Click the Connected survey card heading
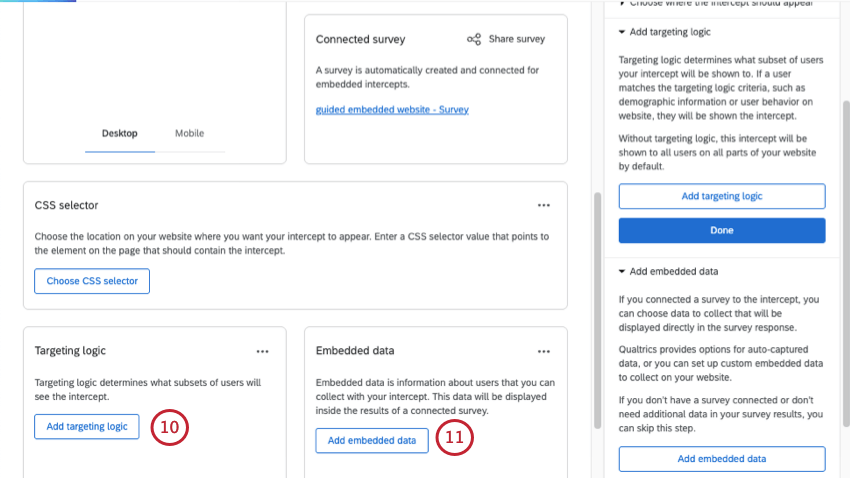 361,40
